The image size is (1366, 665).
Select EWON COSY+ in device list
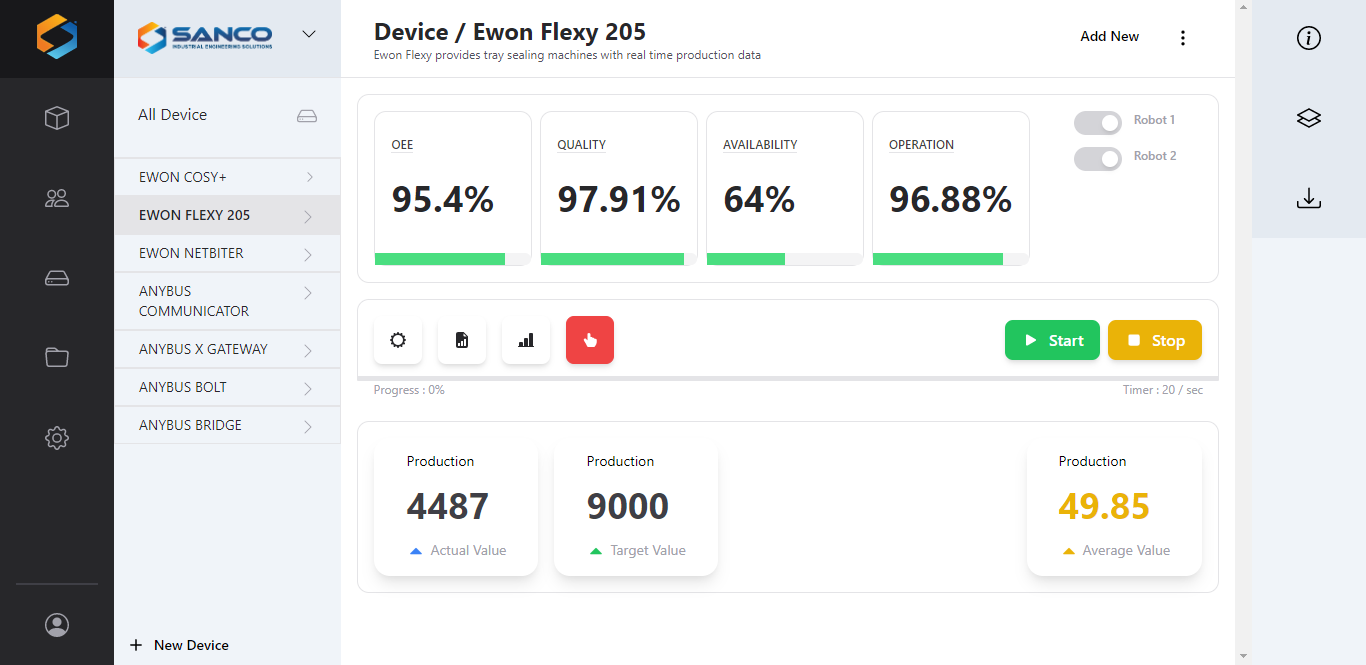click(x=227, y=177)
